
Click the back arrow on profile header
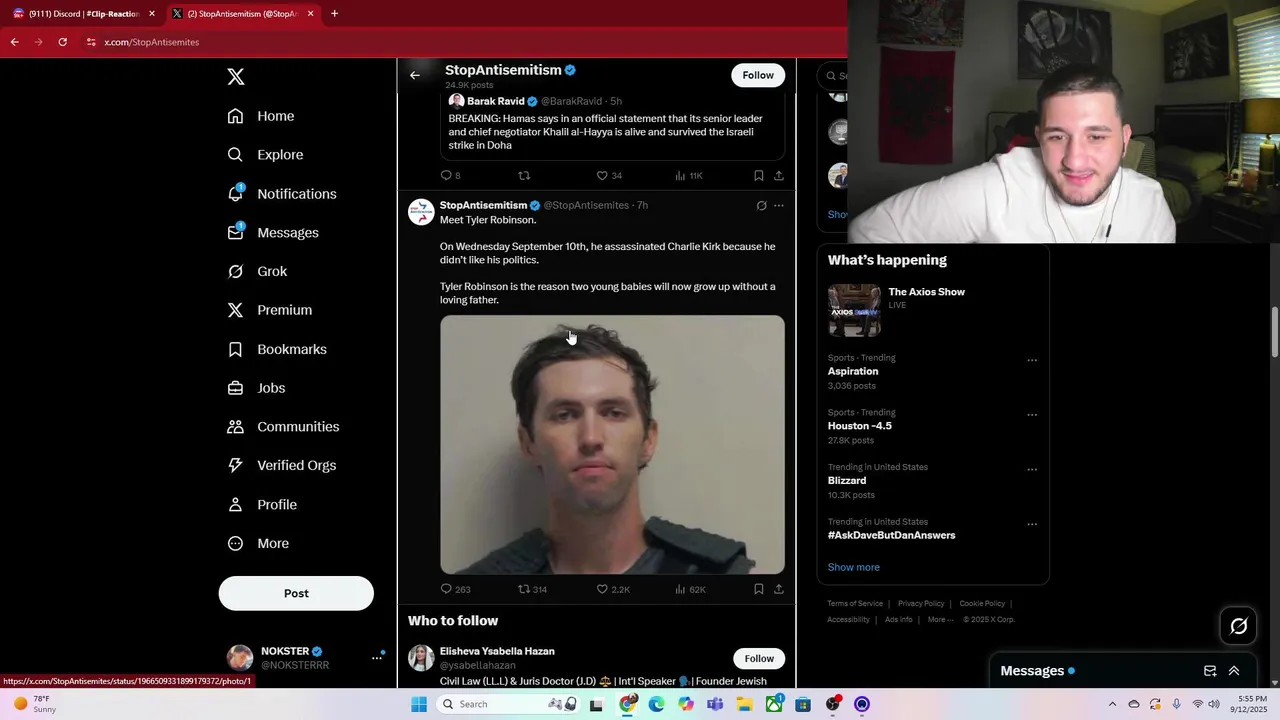coord(415,75)
